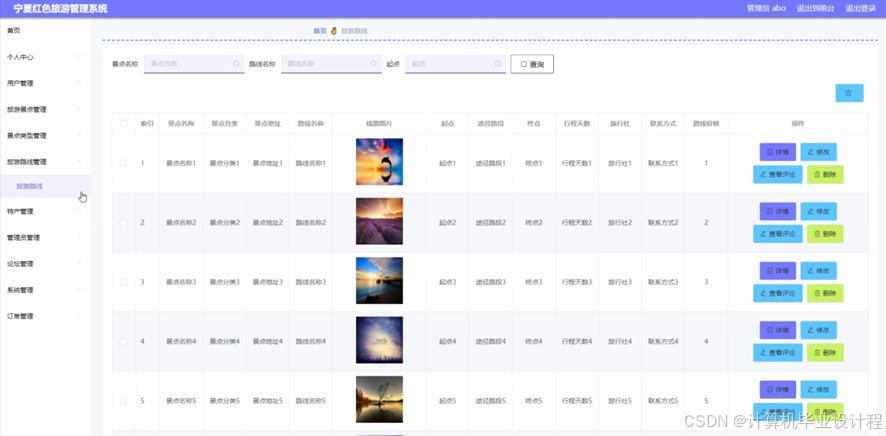Select the checkbox for row 2
The image size is (886, 436).
pyautogui.click(x=123, y=223)
